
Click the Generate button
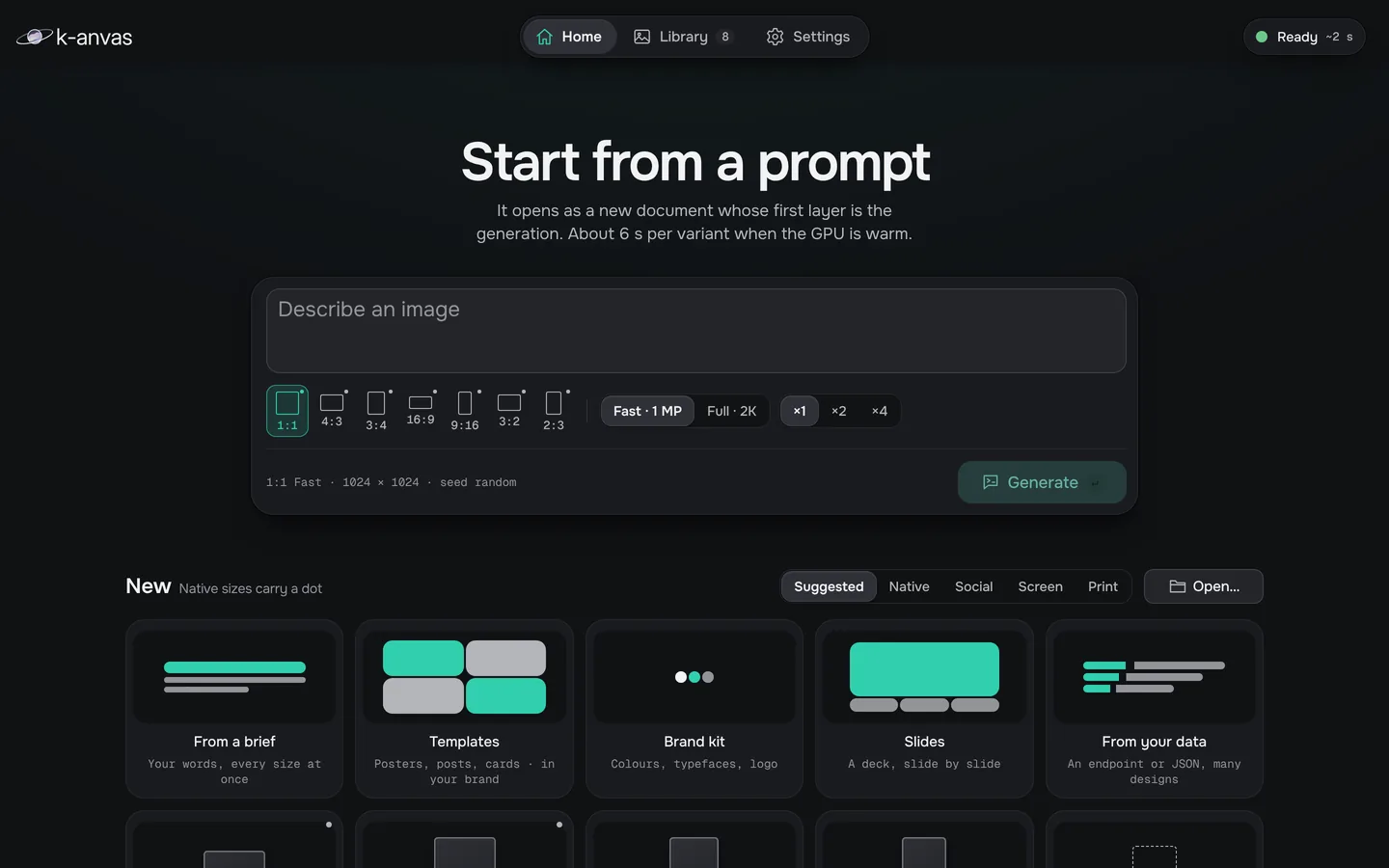coord(1042,482)
